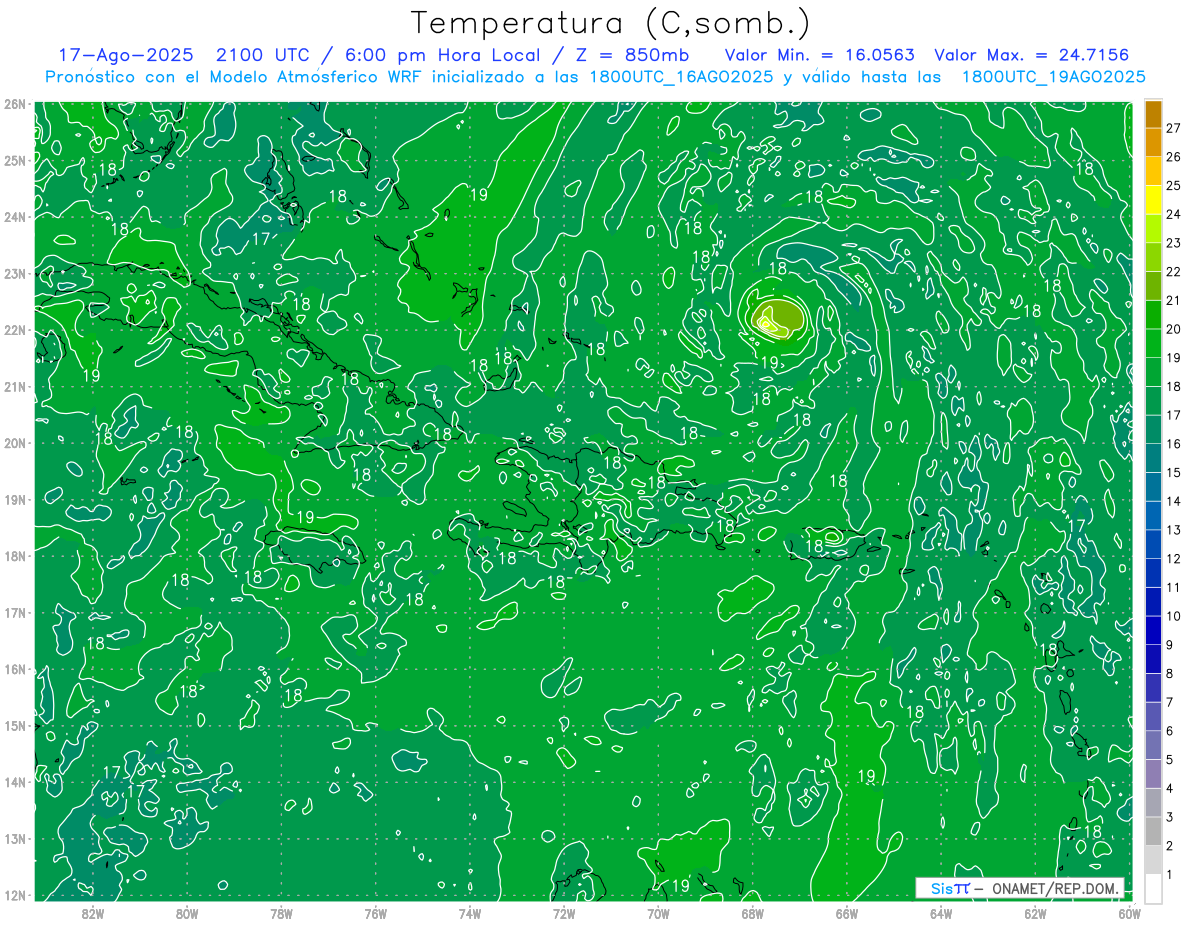Click the 15N latitude axis label

[x=15, y=725]
